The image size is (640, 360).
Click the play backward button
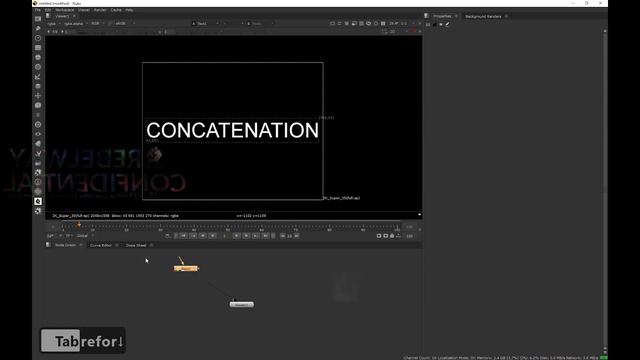[212, 236]
